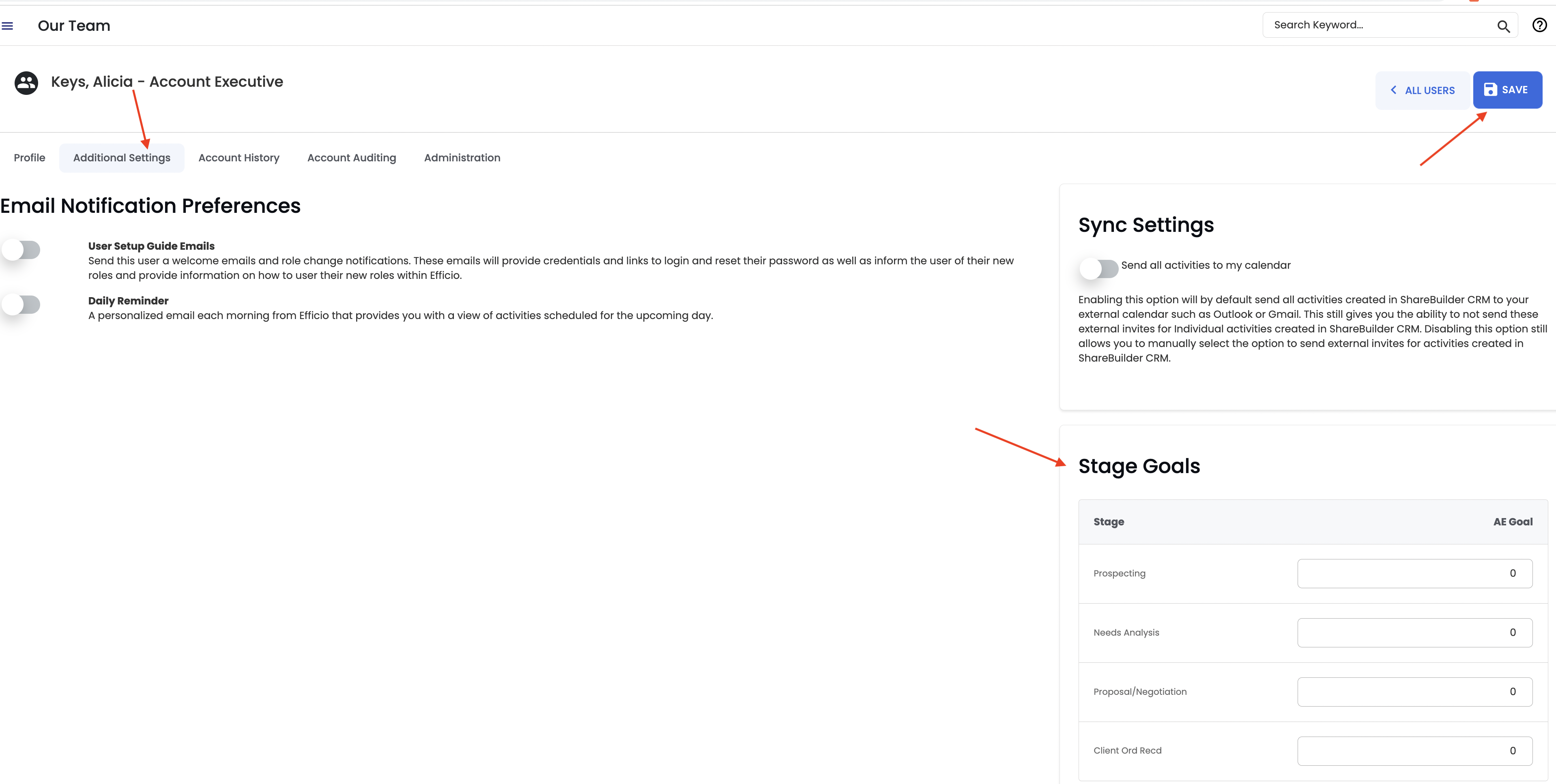Open the hamburger navigation menu
Viewport: 1556px width, 784px height.
click(x=7, y=26)
